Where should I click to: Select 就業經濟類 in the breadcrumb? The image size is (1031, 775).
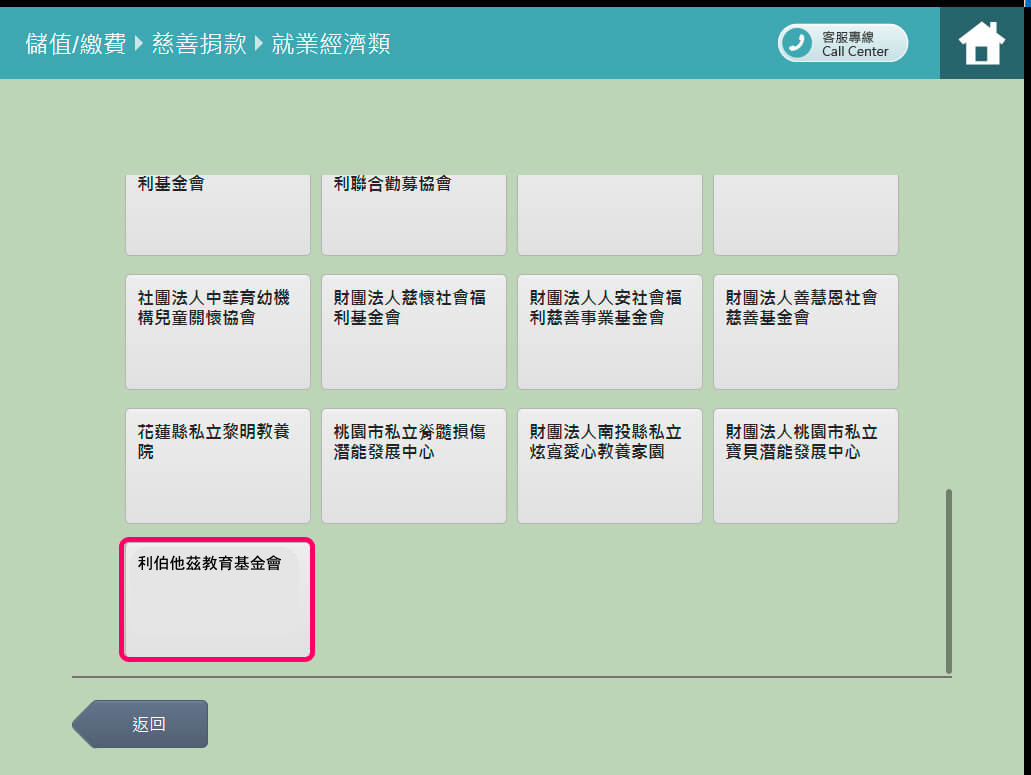pyautogui.click(x=331, y=44)
